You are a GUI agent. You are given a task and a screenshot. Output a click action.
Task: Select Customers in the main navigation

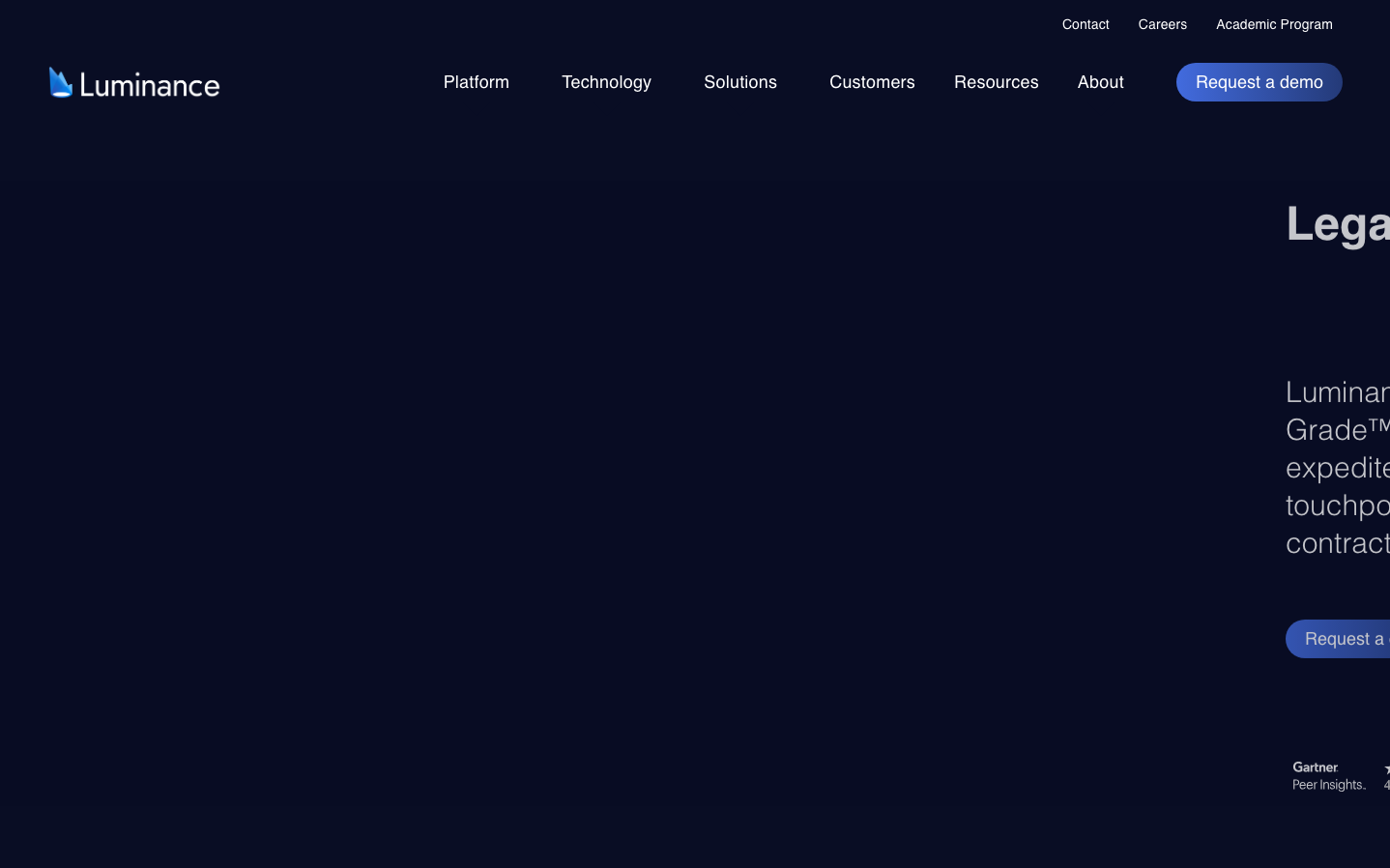(x=871, y=82)
